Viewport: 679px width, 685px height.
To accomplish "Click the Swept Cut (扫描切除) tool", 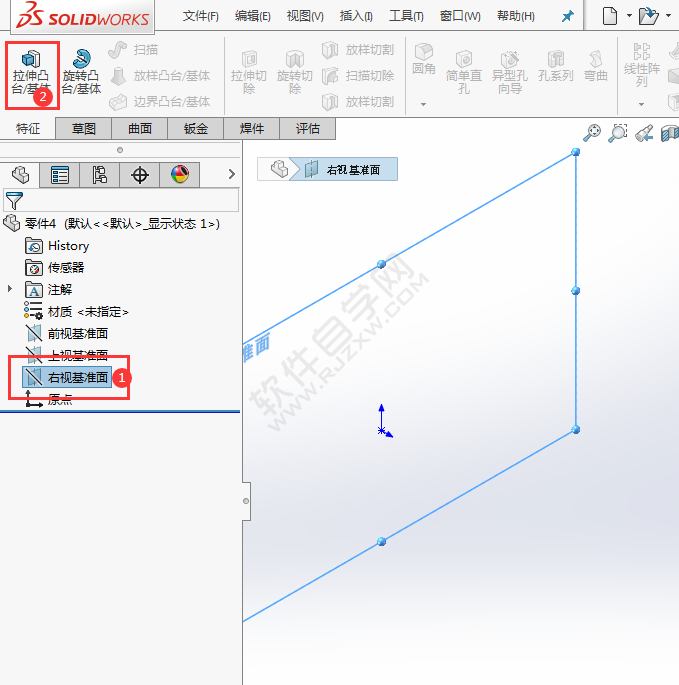I will pos(358,76).
